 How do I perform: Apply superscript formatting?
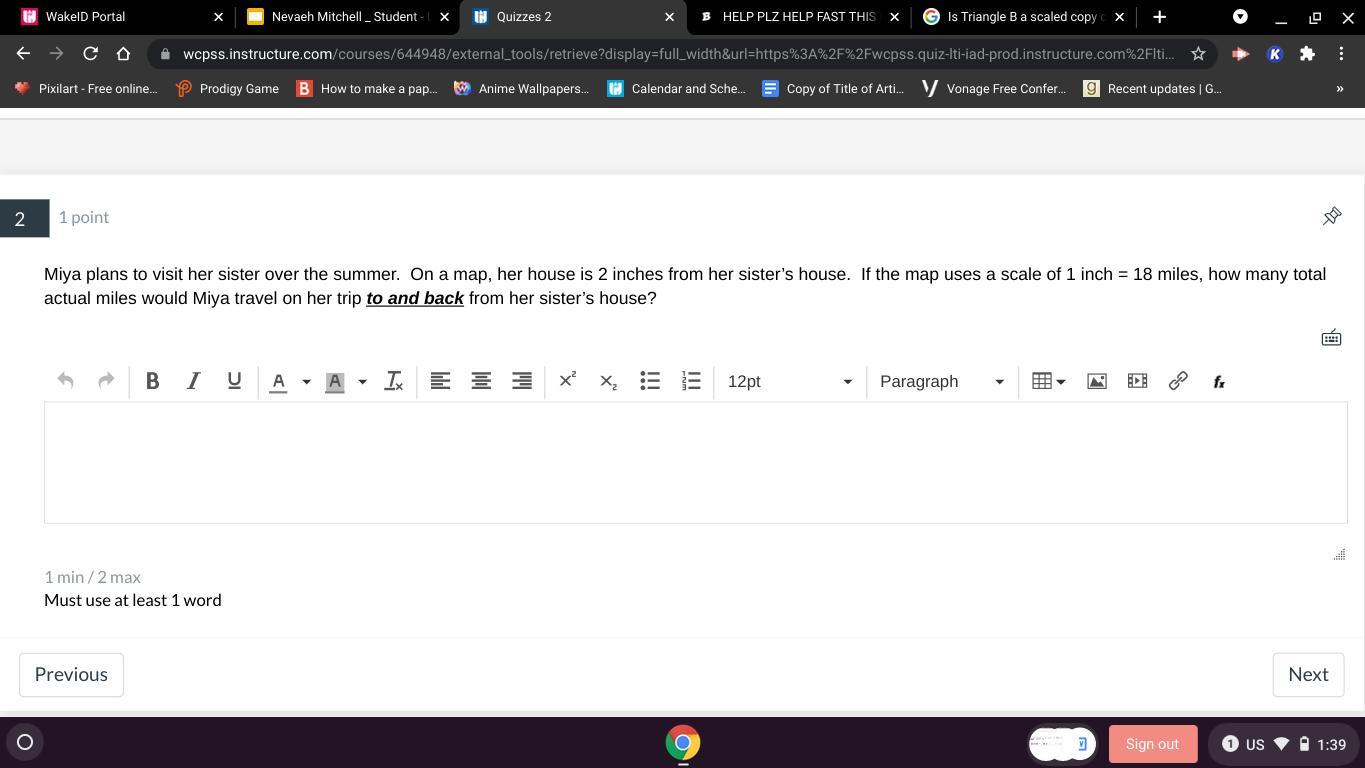coord(567,381)
